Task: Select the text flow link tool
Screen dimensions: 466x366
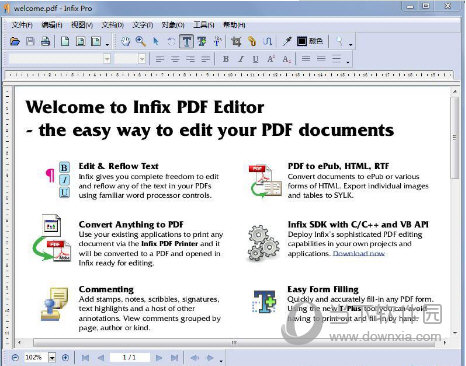Action: pyautogui.click(x=268, y=41)
